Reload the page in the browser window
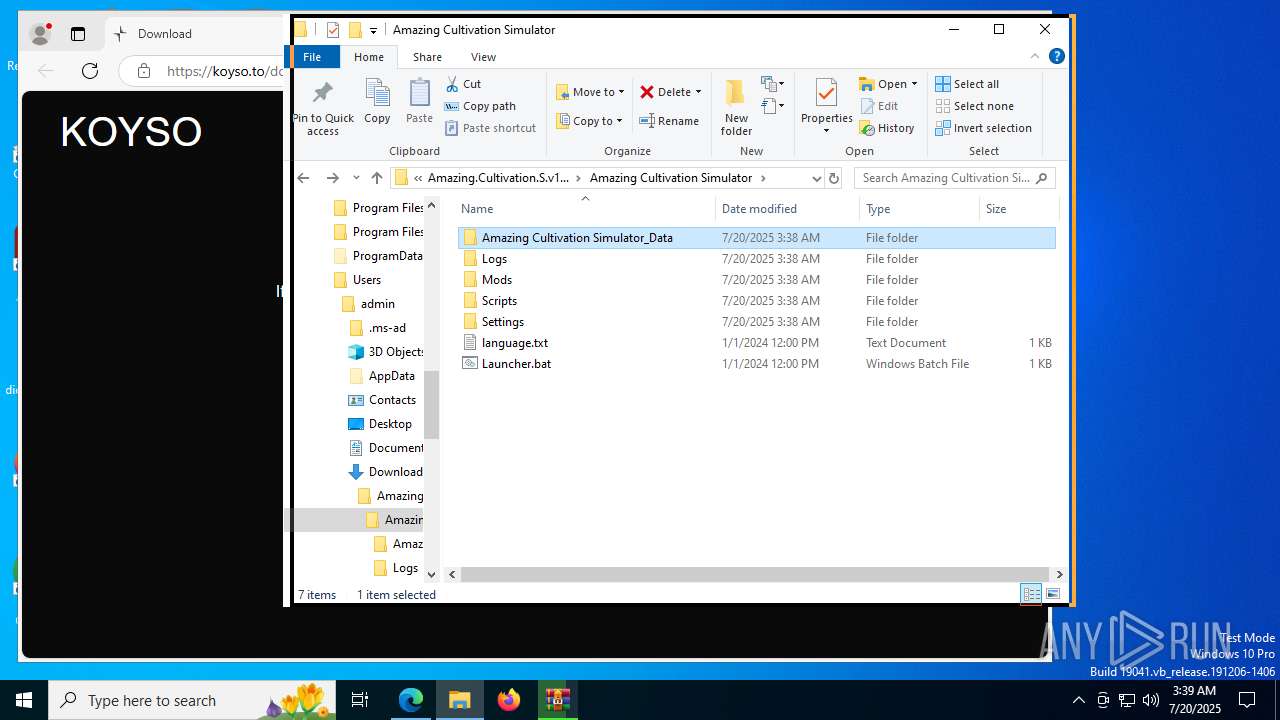This screenshot has height=720, width=1280. pos(90,71)
